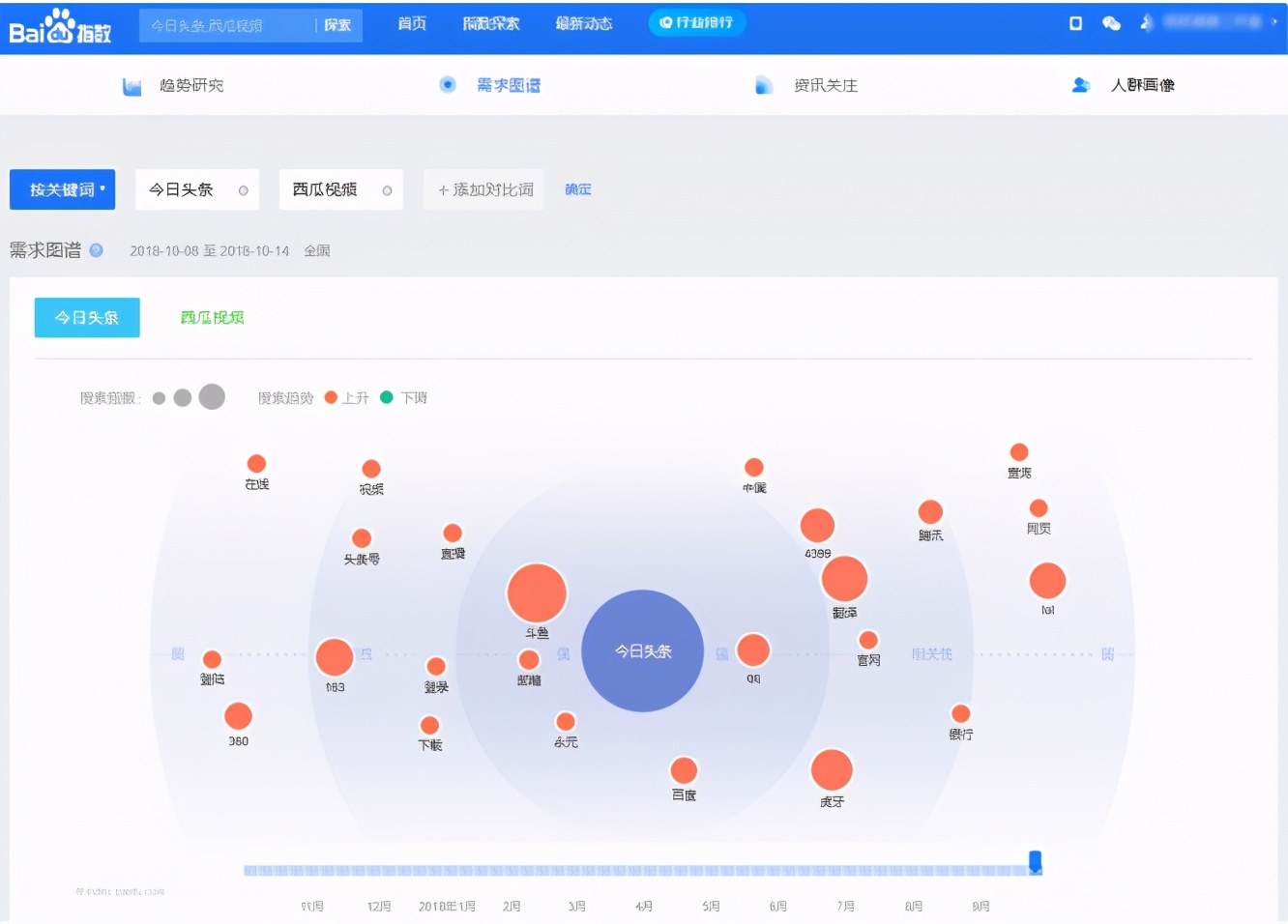Expand the 按关键词 dropdown

(x=63, y=189)
